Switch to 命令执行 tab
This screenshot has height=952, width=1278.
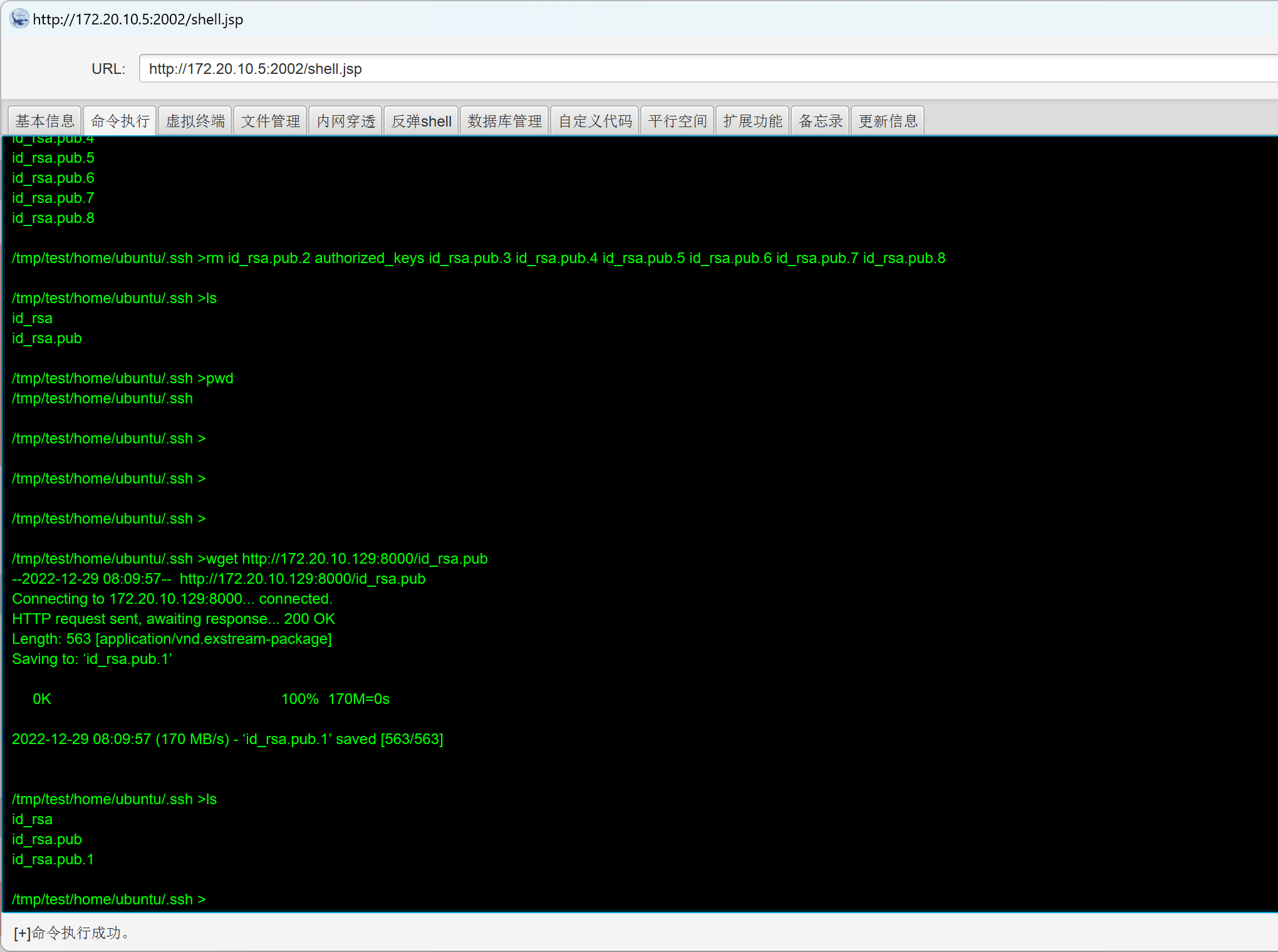[x=120, y=121]
